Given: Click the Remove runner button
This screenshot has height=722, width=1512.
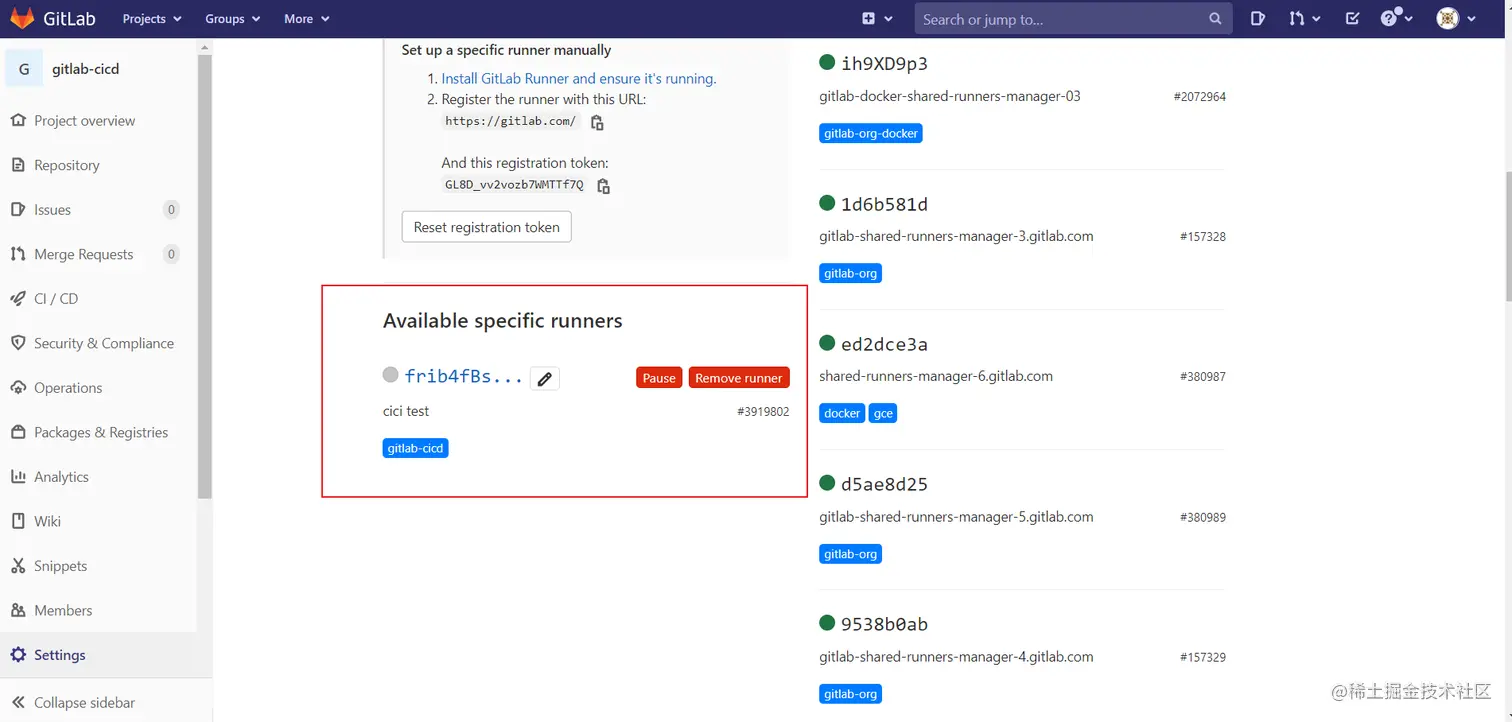Looking at the screenshot, I should point(739,378).
